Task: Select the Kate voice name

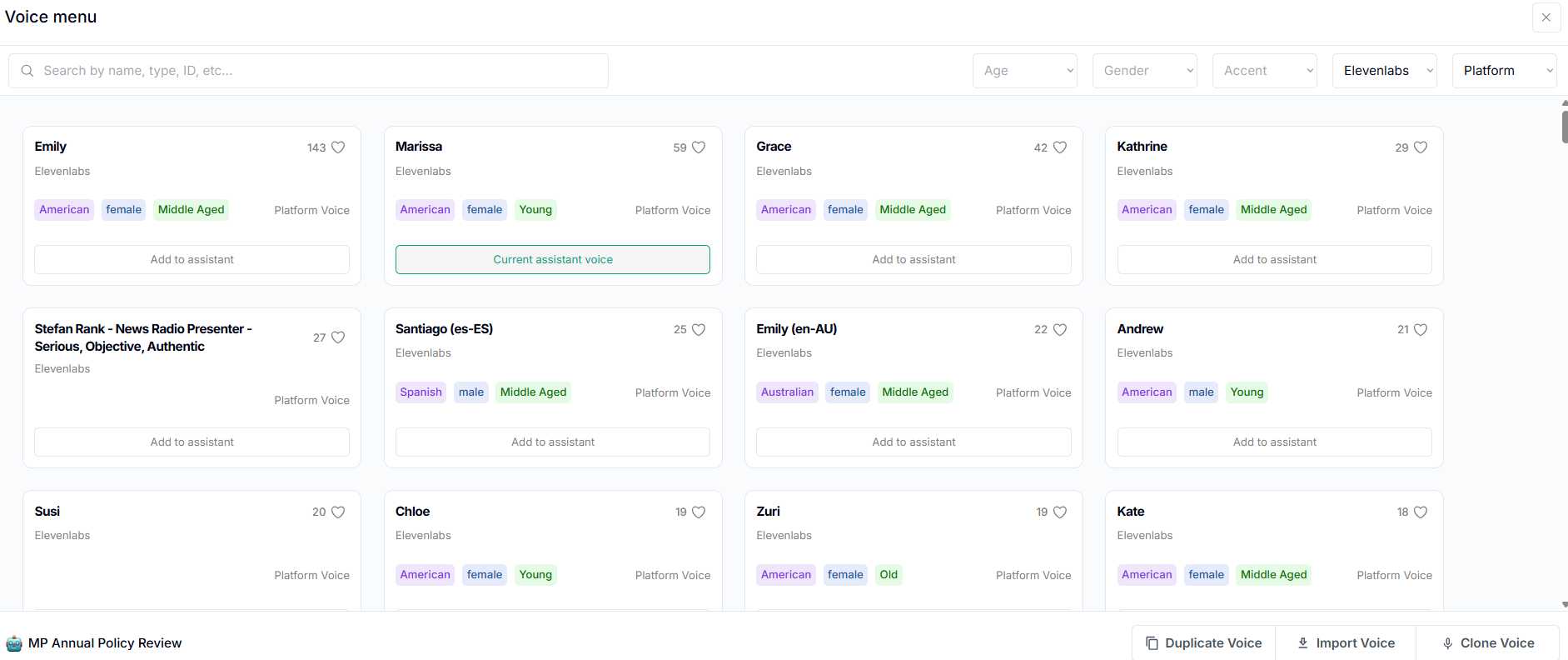Action: pyautogui.click(x=1130, y=512)
